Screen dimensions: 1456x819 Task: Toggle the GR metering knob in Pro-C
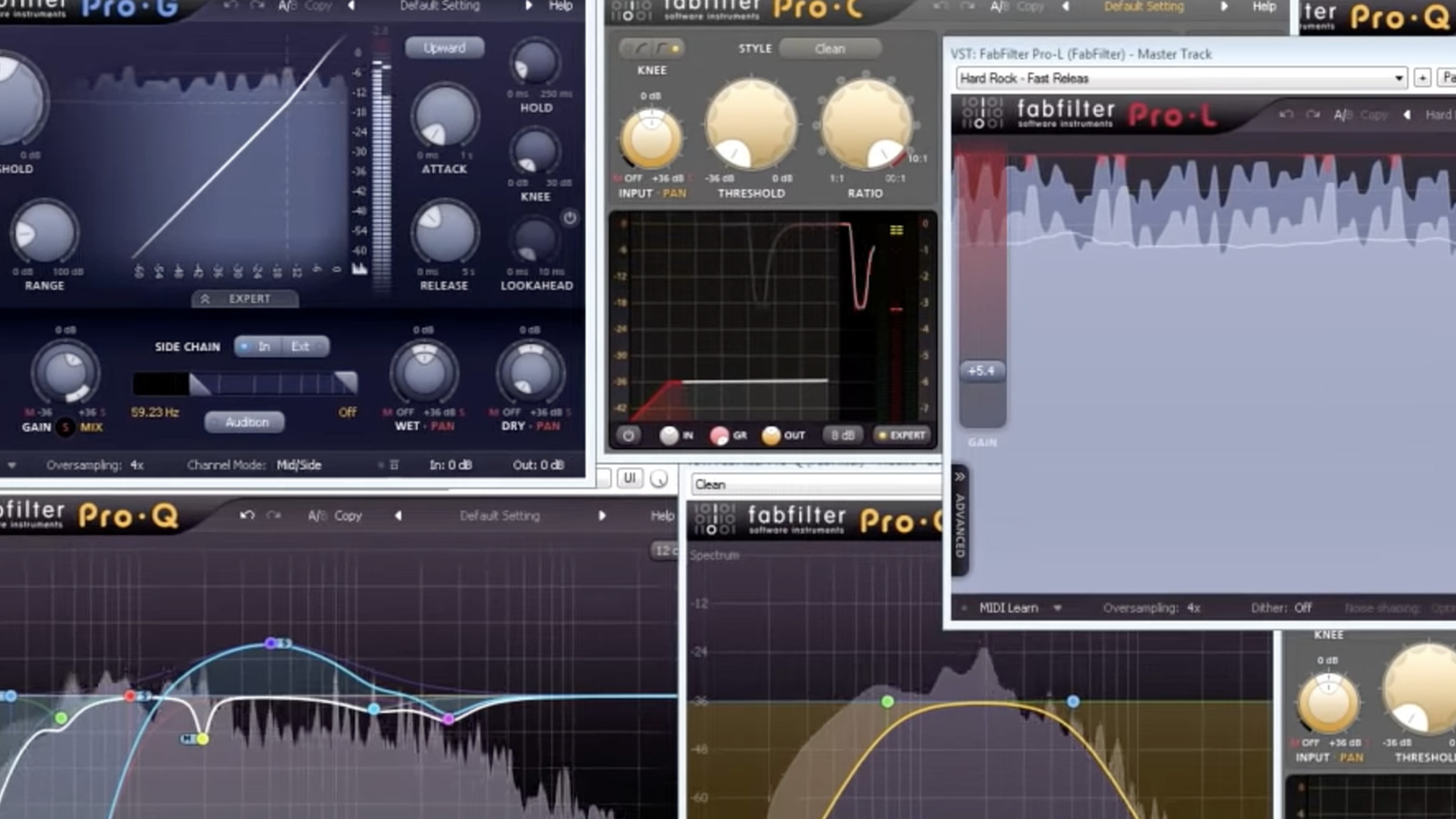(x=721, y=435)
